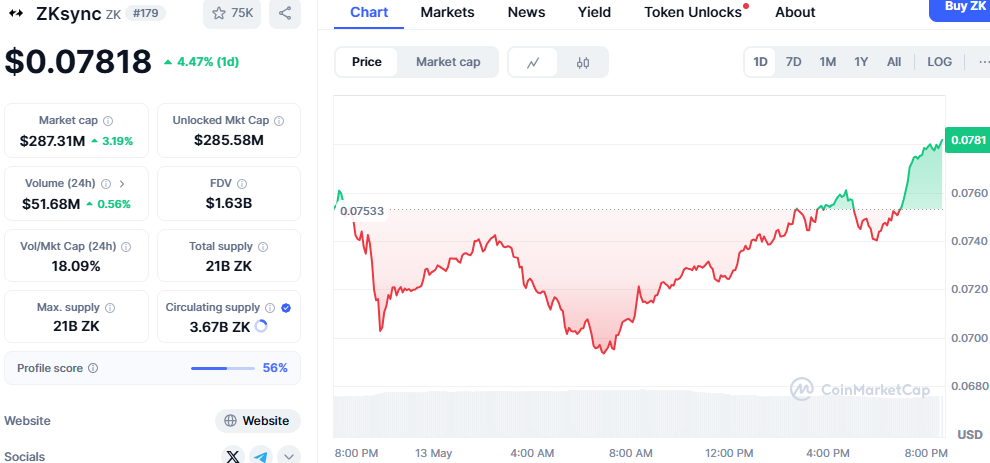This screenshot has width=990, height=463.
Task: Toggle the LOG scale on chart
Action: 939,62
